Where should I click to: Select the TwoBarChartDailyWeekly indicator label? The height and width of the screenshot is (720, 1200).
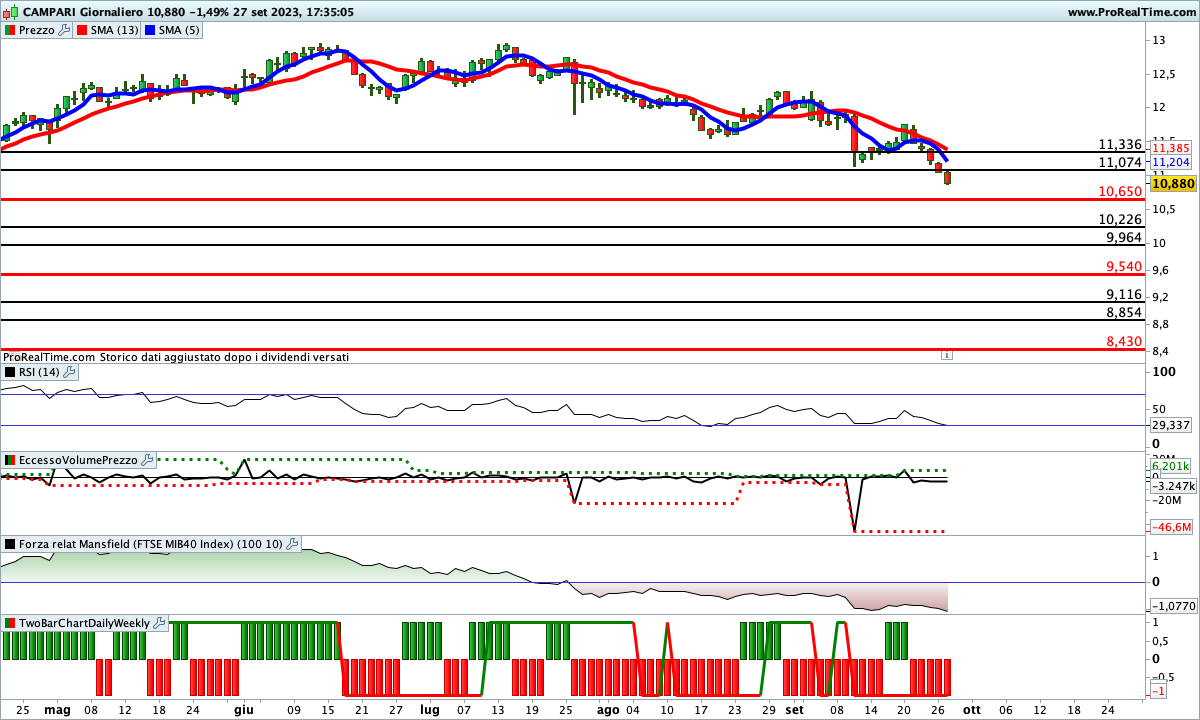point(85,623)
